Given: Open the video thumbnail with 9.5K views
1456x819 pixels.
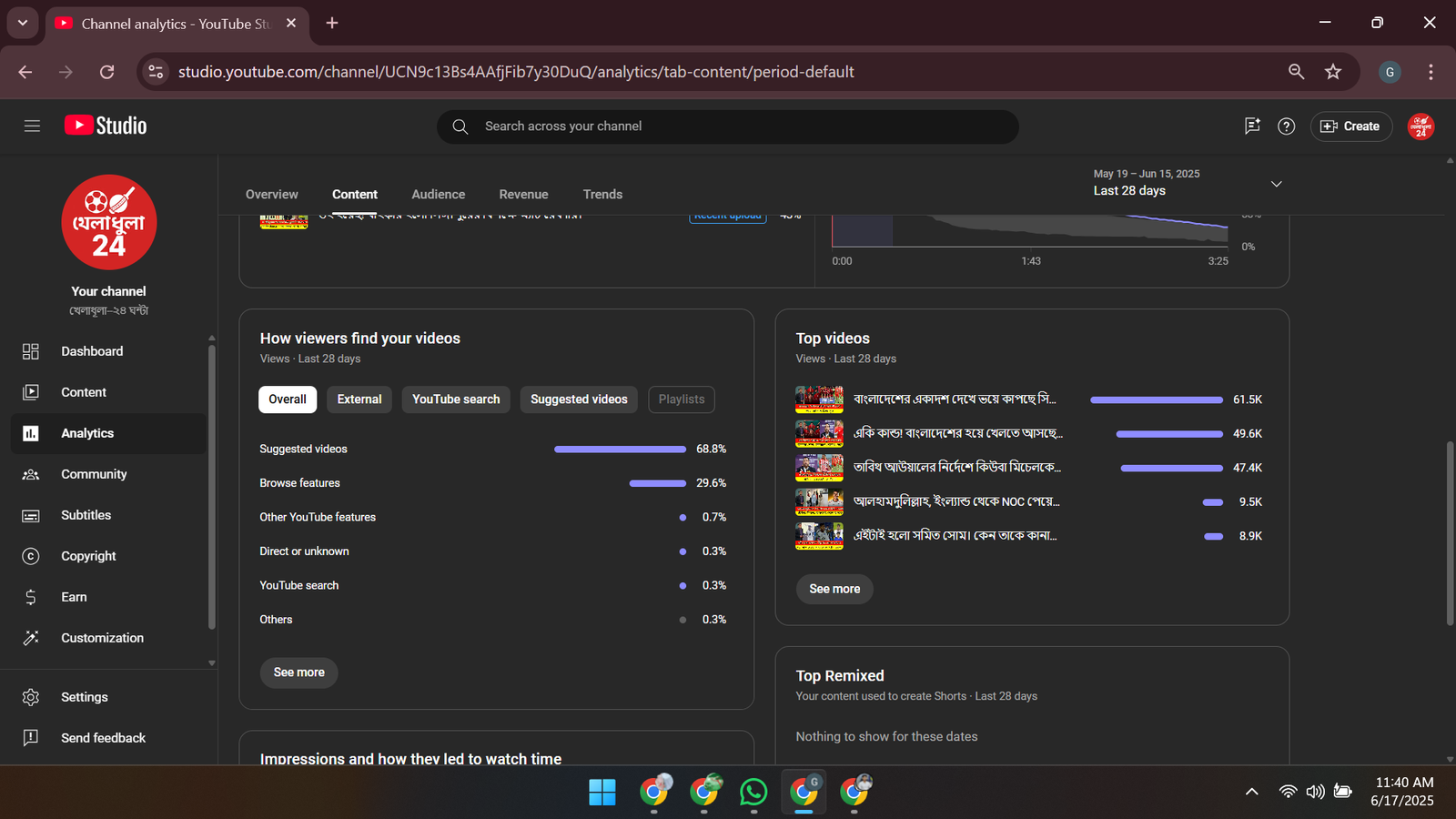Looking at the screenshot, I should coord(819,501).
